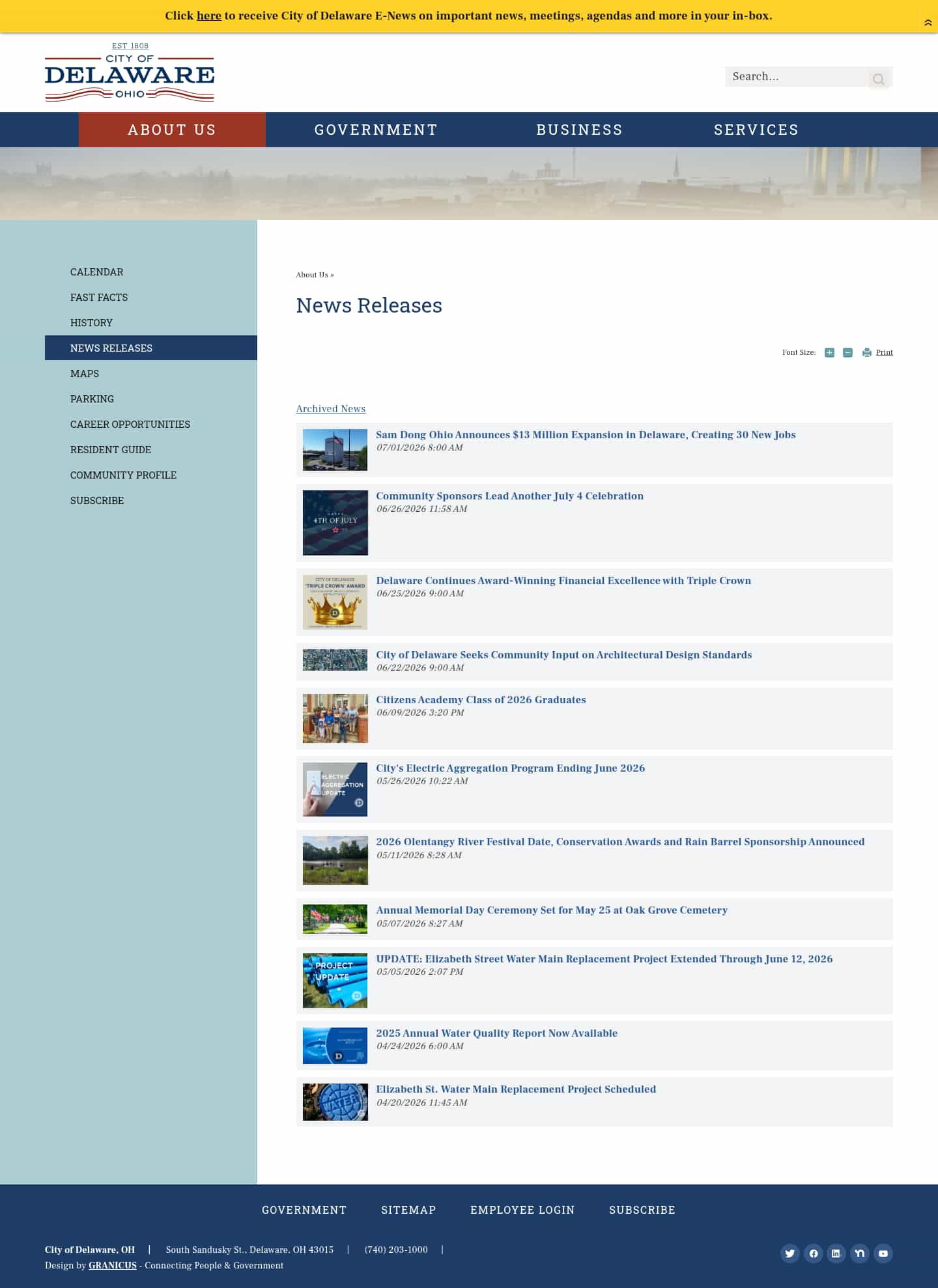This screenshot has width=938, height=1288.
Task: Open Employee Login in footer
Action: pos(522,1210)
